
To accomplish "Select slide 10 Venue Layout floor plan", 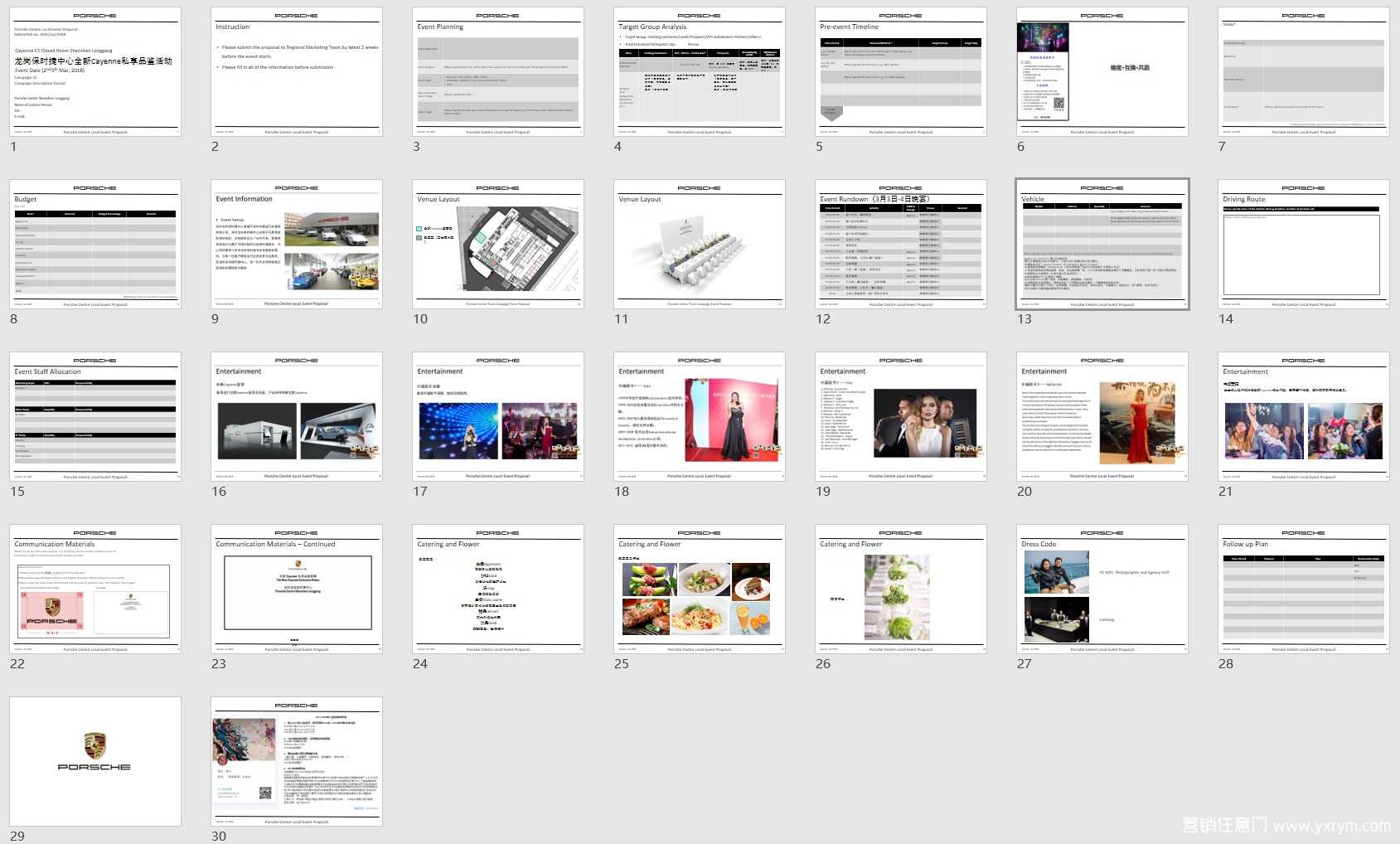I will click(498, 245).
